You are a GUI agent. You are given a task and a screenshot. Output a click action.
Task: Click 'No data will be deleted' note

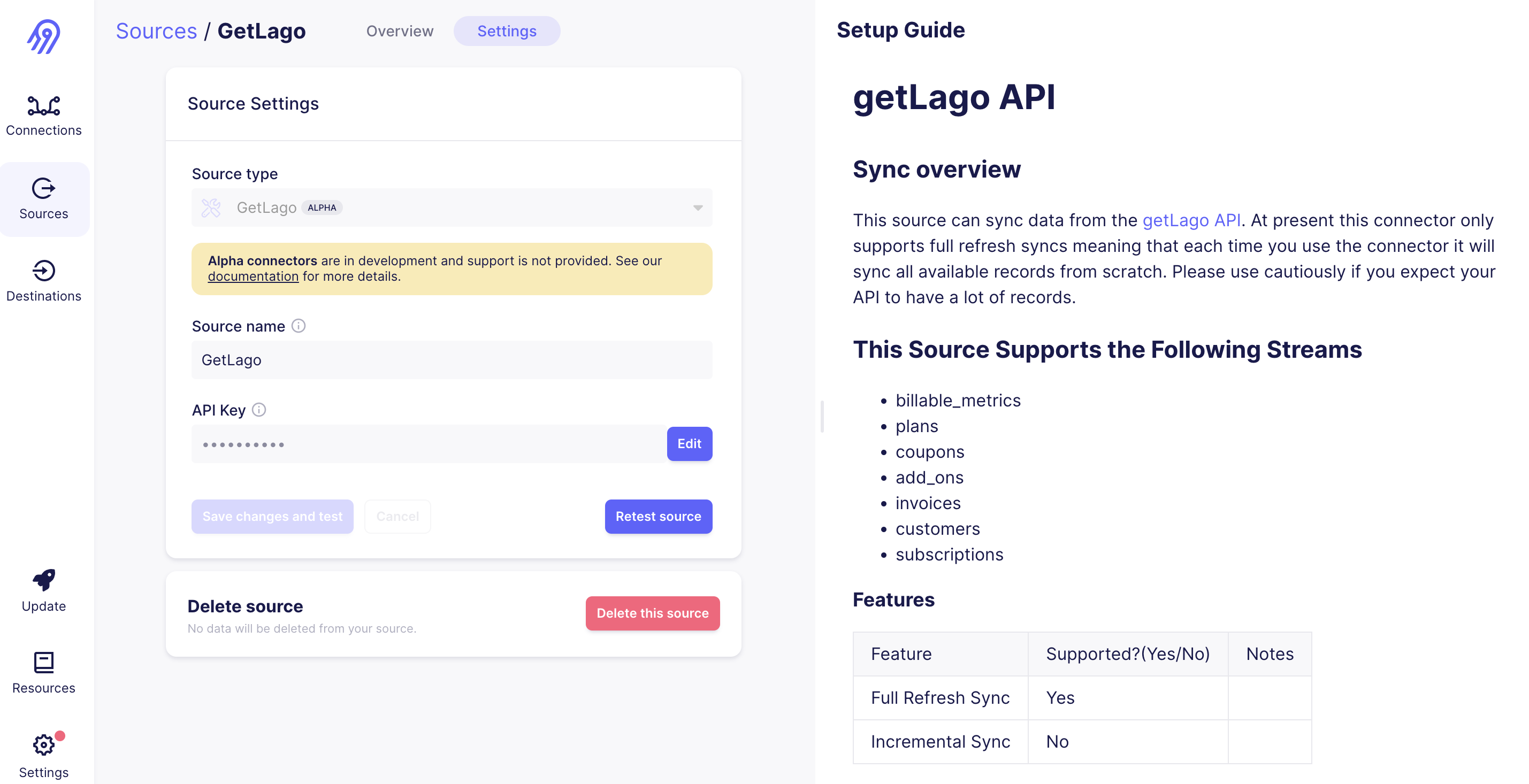pos(302,628)
